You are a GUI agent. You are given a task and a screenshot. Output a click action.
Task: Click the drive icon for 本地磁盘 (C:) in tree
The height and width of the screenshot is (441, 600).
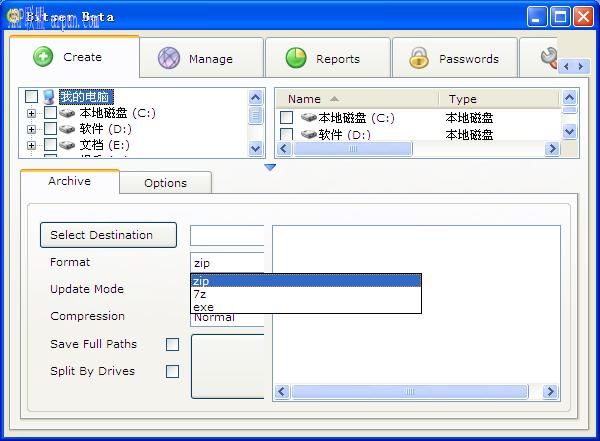tap(67, 113)
